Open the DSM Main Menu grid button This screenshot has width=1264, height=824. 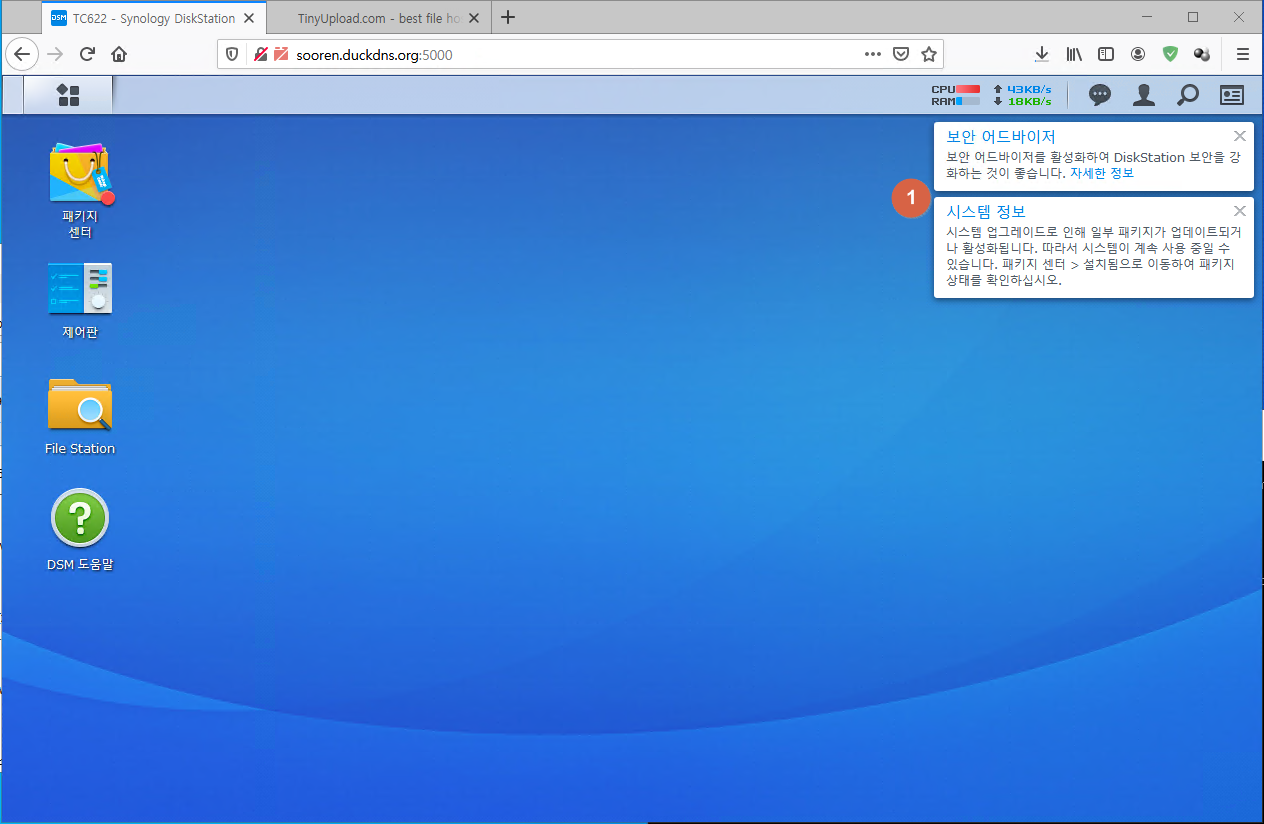(68, 95)
